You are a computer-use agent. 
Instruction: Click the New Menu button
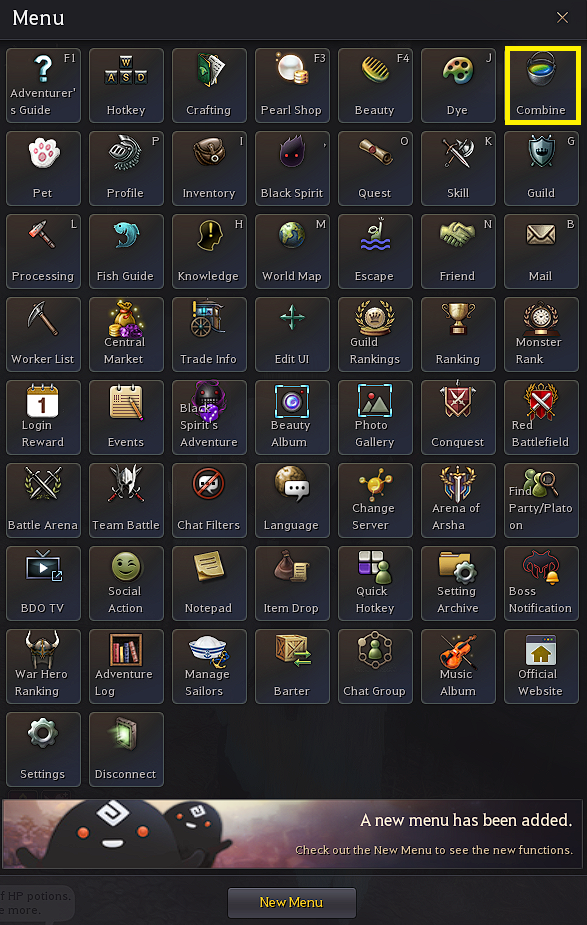click(292, 902)
